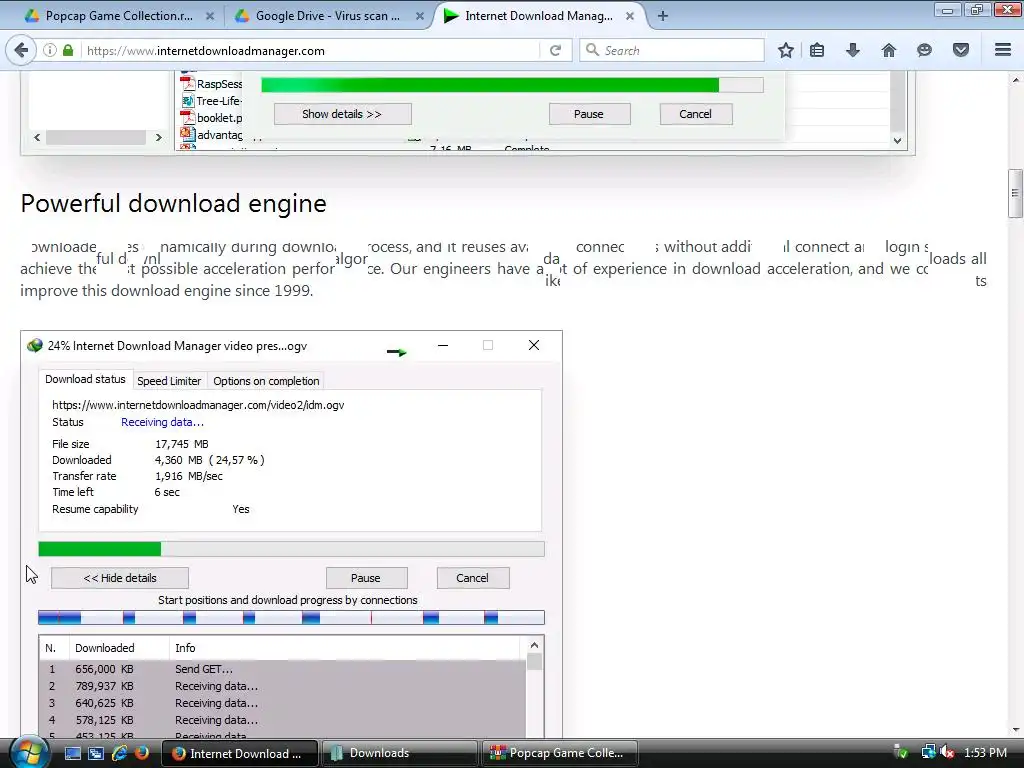Viewport: 1024px width, 768px height.
Task: Open the Hello chat smiley icon
Action: [924, 50]
